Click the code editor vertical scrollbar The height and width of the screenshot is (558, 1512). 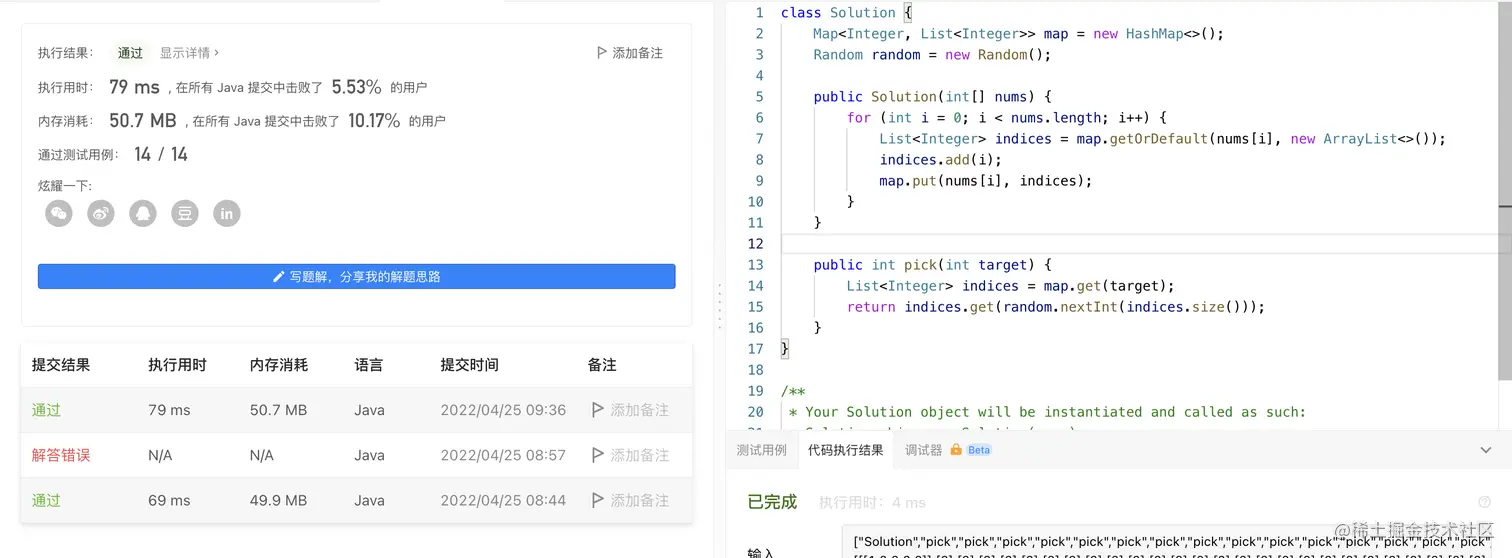coord(1505,190)
